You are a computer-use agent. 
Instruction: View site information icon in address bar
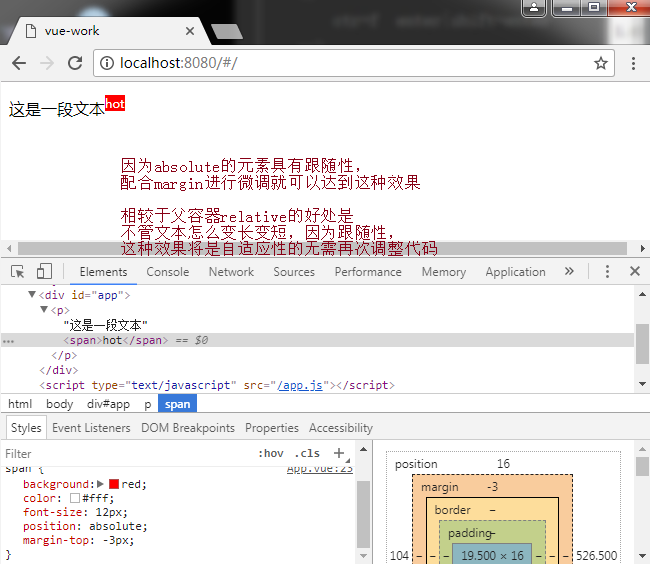[107, 63]
